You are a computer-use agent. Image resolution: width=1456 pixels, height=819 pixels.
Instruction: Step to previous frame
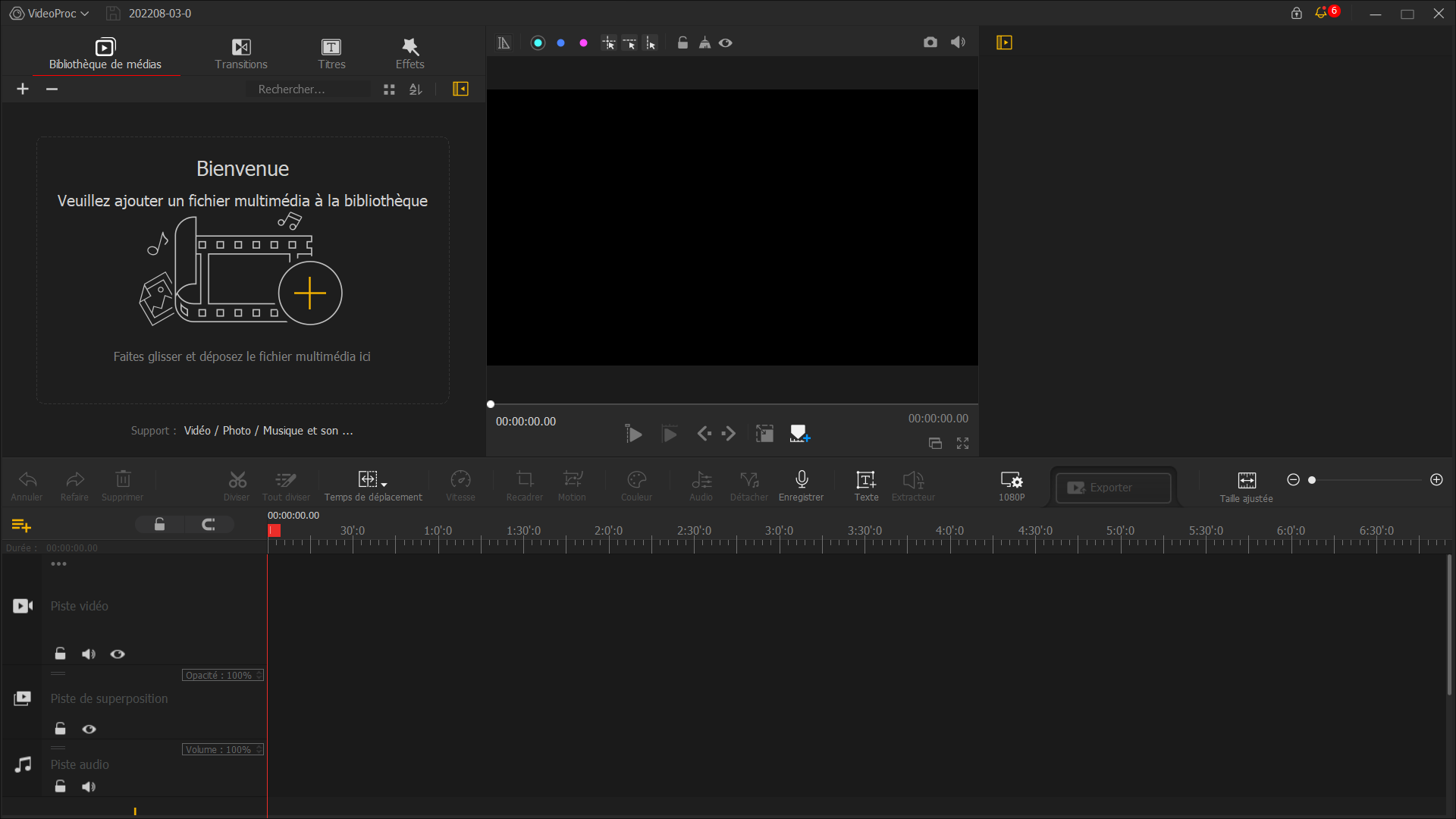[704, 434]
